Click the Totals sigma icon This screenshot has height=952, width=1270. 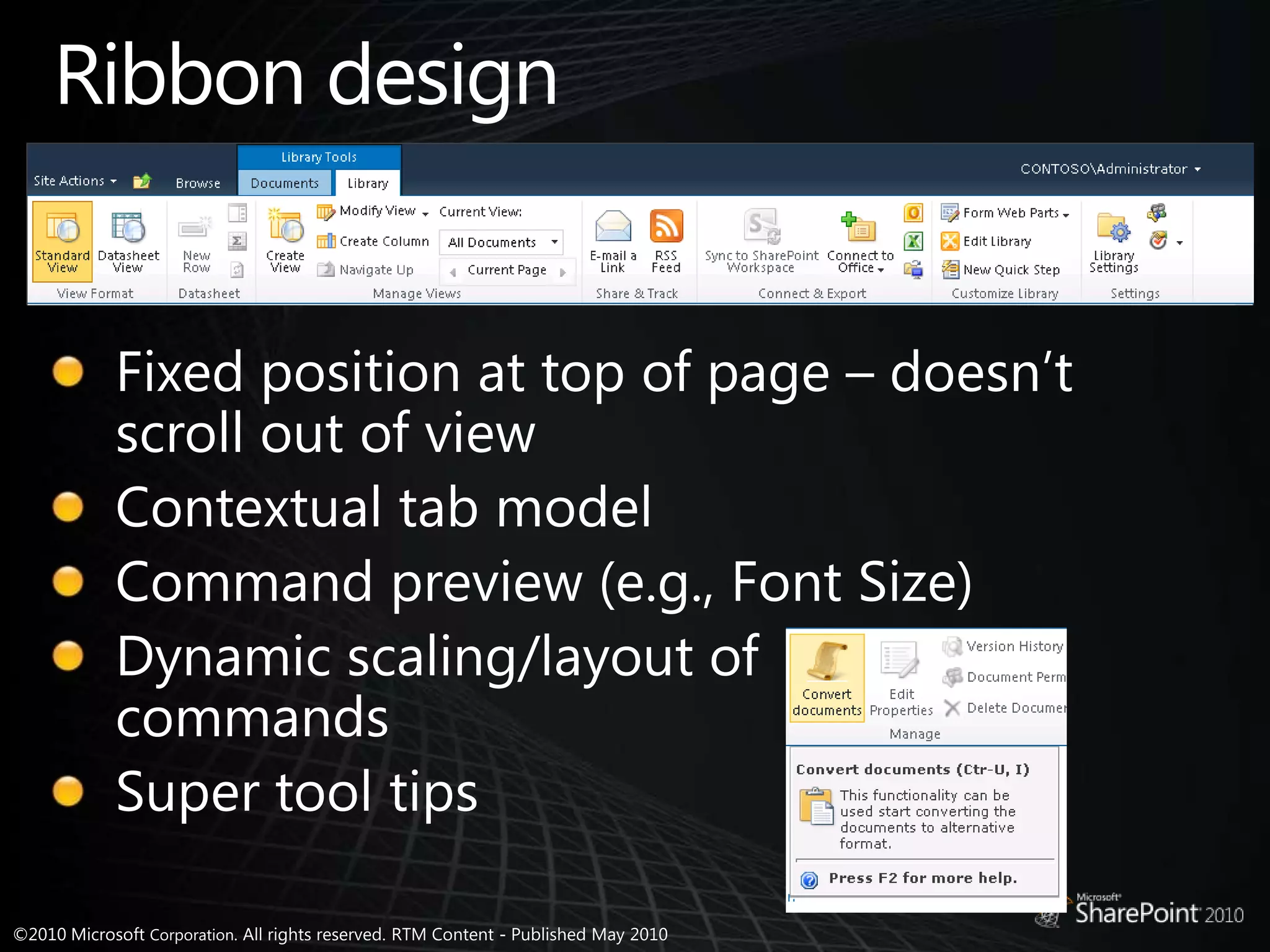tap(238, 241)
